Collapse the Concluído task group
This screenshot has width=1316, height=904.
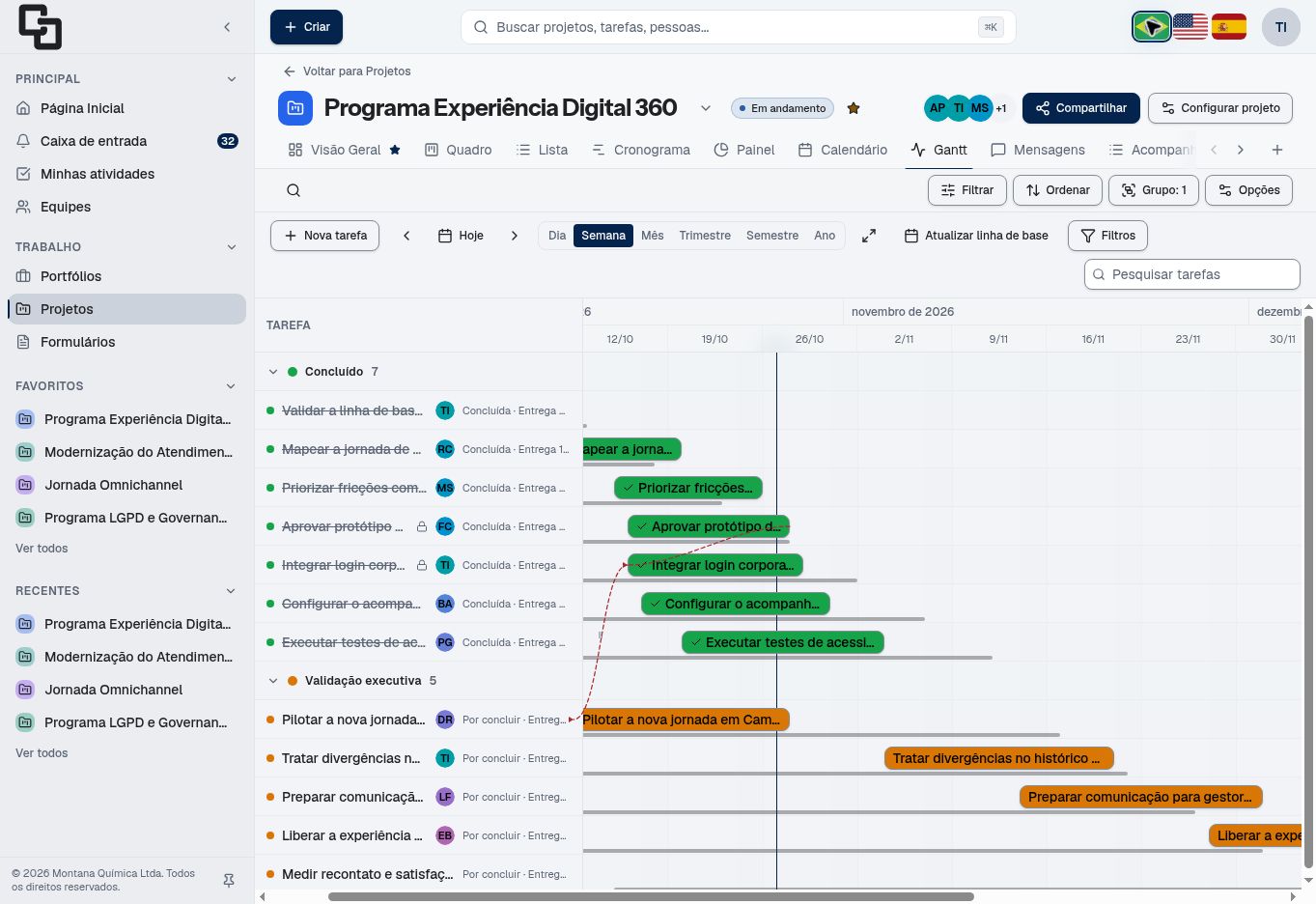coord(273,372)
